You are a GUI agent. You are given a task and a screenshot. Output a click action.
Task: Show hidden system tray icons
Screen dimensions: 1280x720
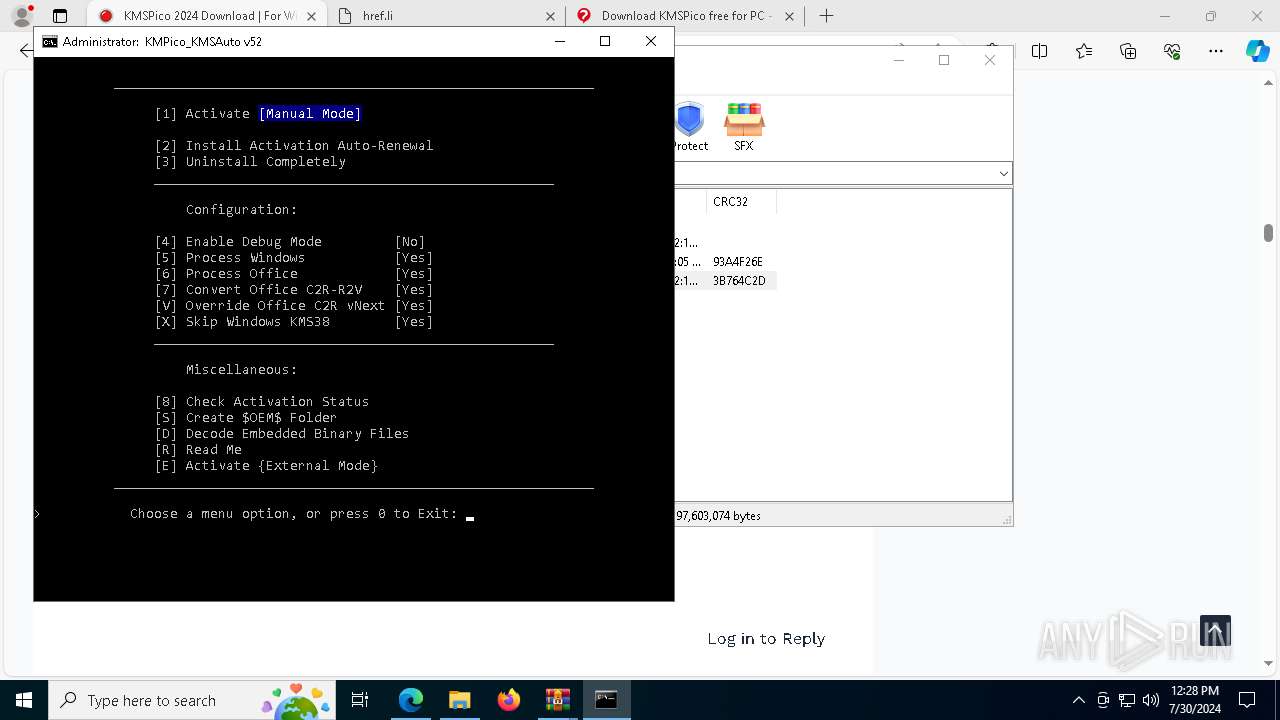click(x=1078, y=700)
